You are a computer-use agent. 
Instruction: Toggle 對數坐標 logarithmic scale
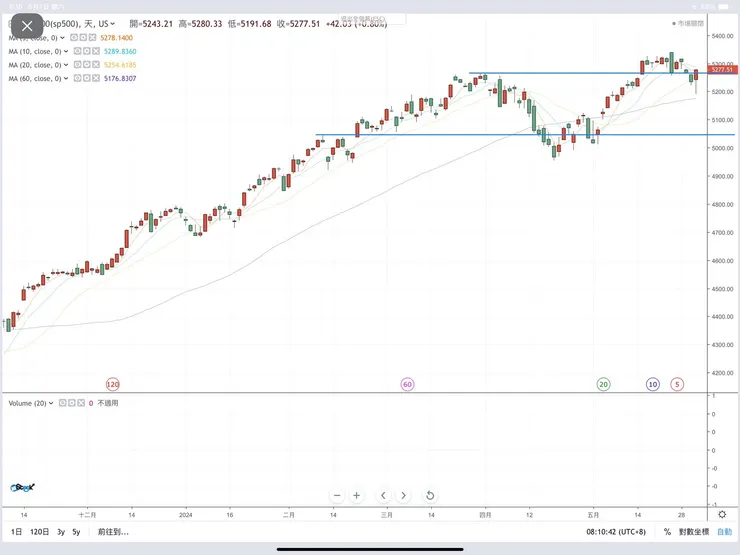click(x=694, y=532)
